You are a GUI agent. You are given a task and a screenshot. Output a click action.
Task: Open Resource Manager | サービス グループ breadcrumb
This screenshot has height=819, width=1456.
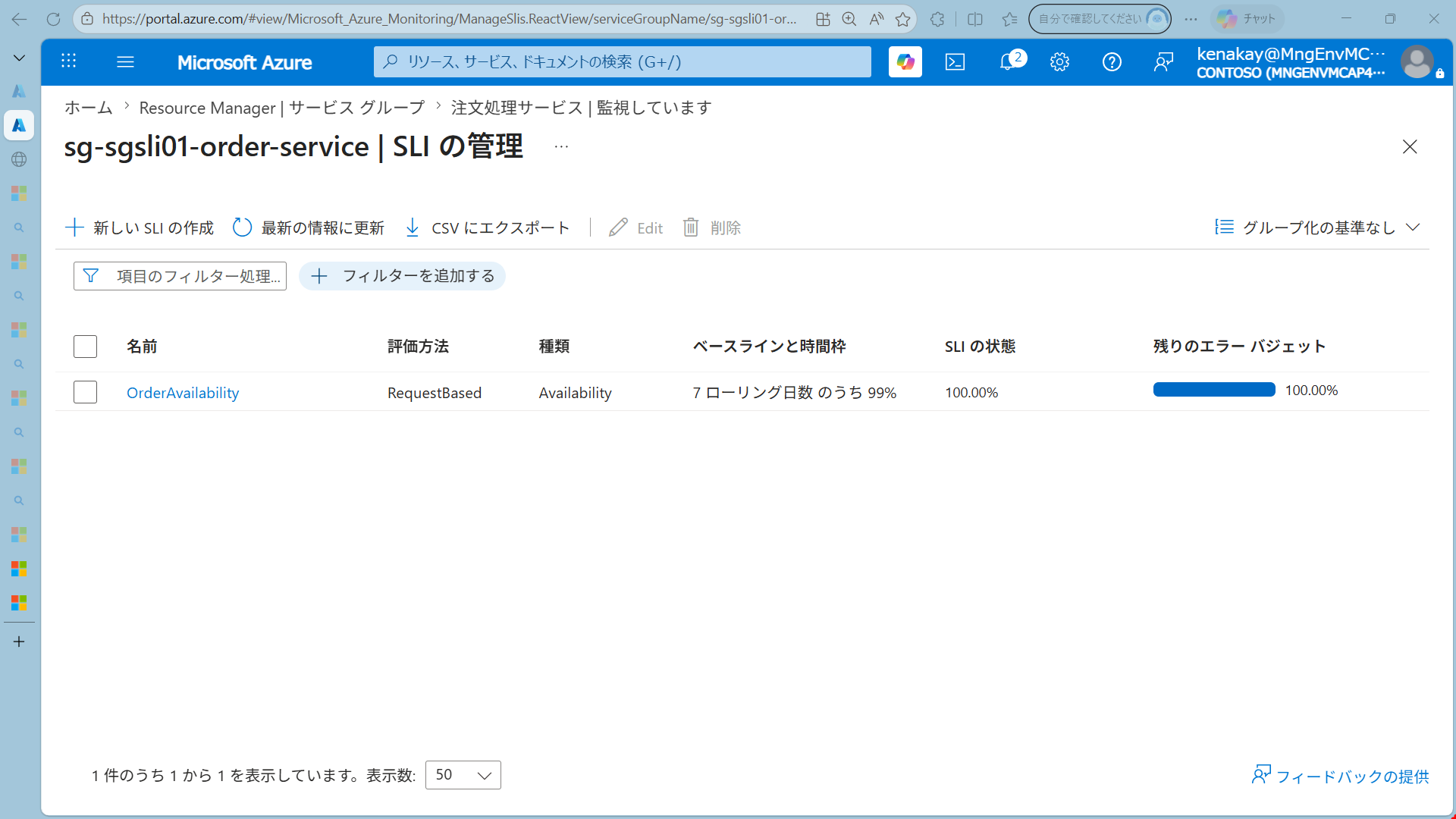281,108
